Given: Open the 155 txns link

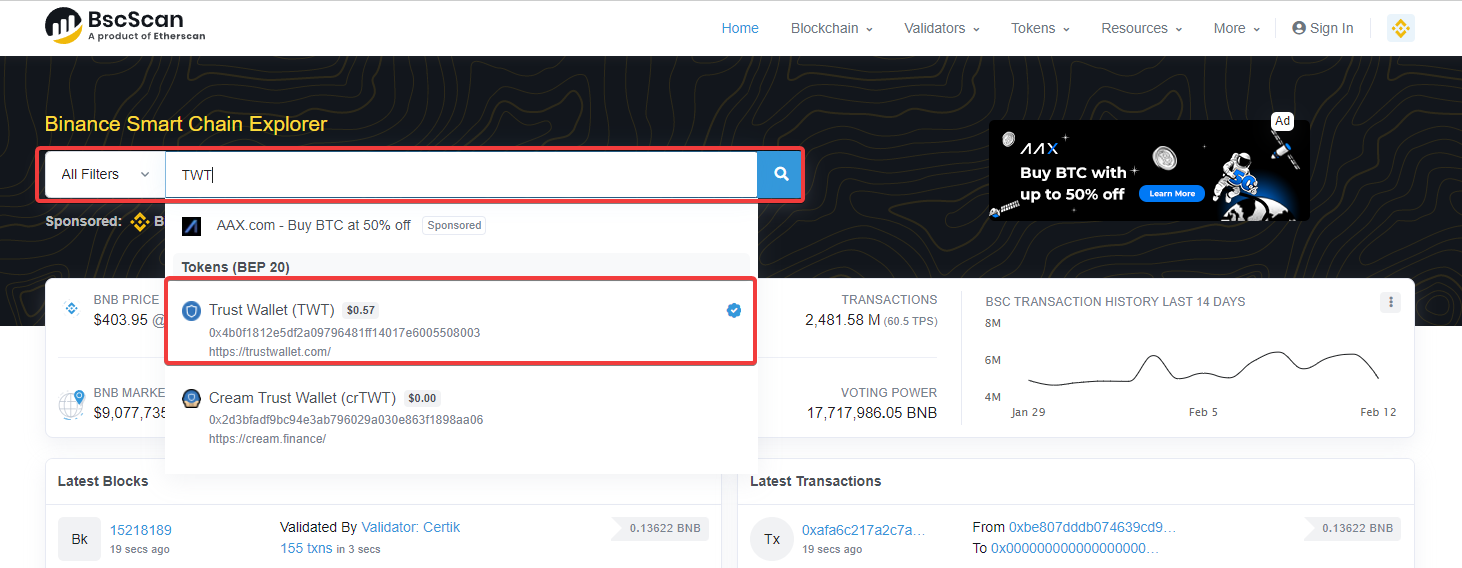Looking at the screenshot, I should [306, 548].
